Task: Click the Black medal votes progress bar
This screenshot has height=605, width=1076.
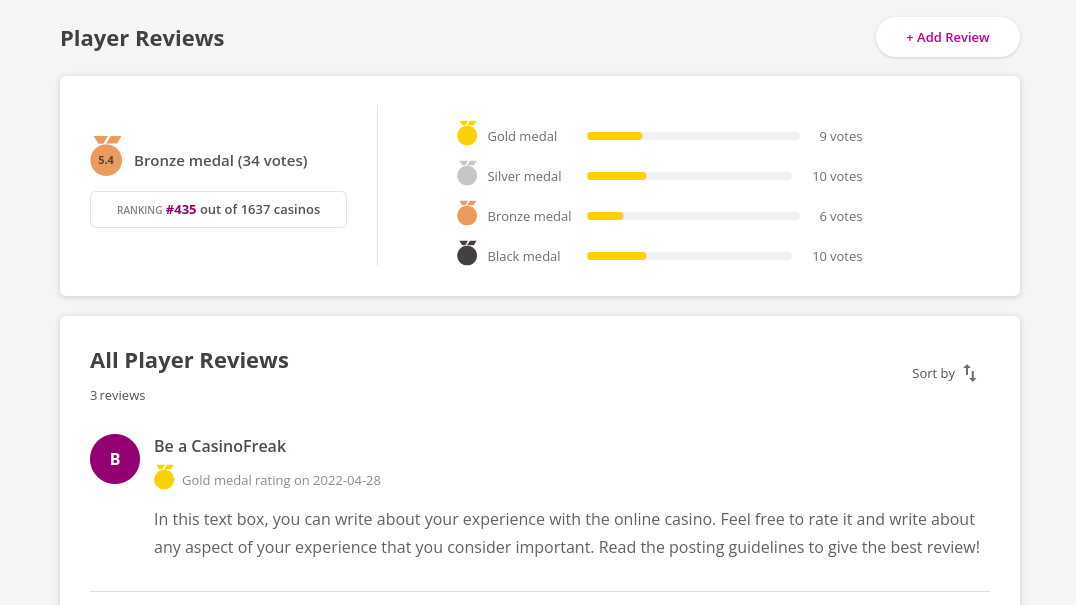Action: [x=689, y=256]
